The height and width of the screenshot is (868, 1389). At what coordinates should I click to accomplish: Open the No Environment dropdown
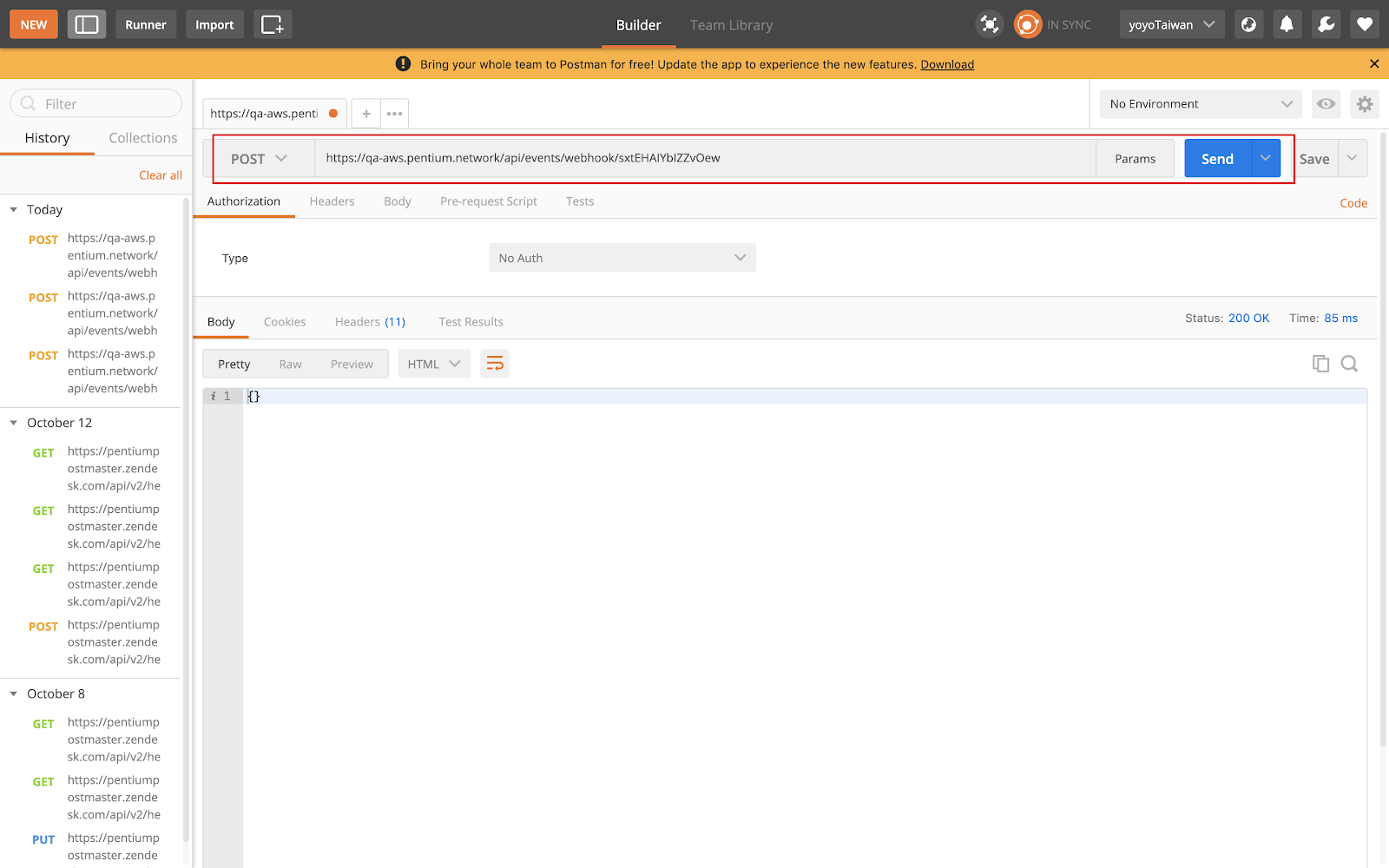tap(1200, 103)
